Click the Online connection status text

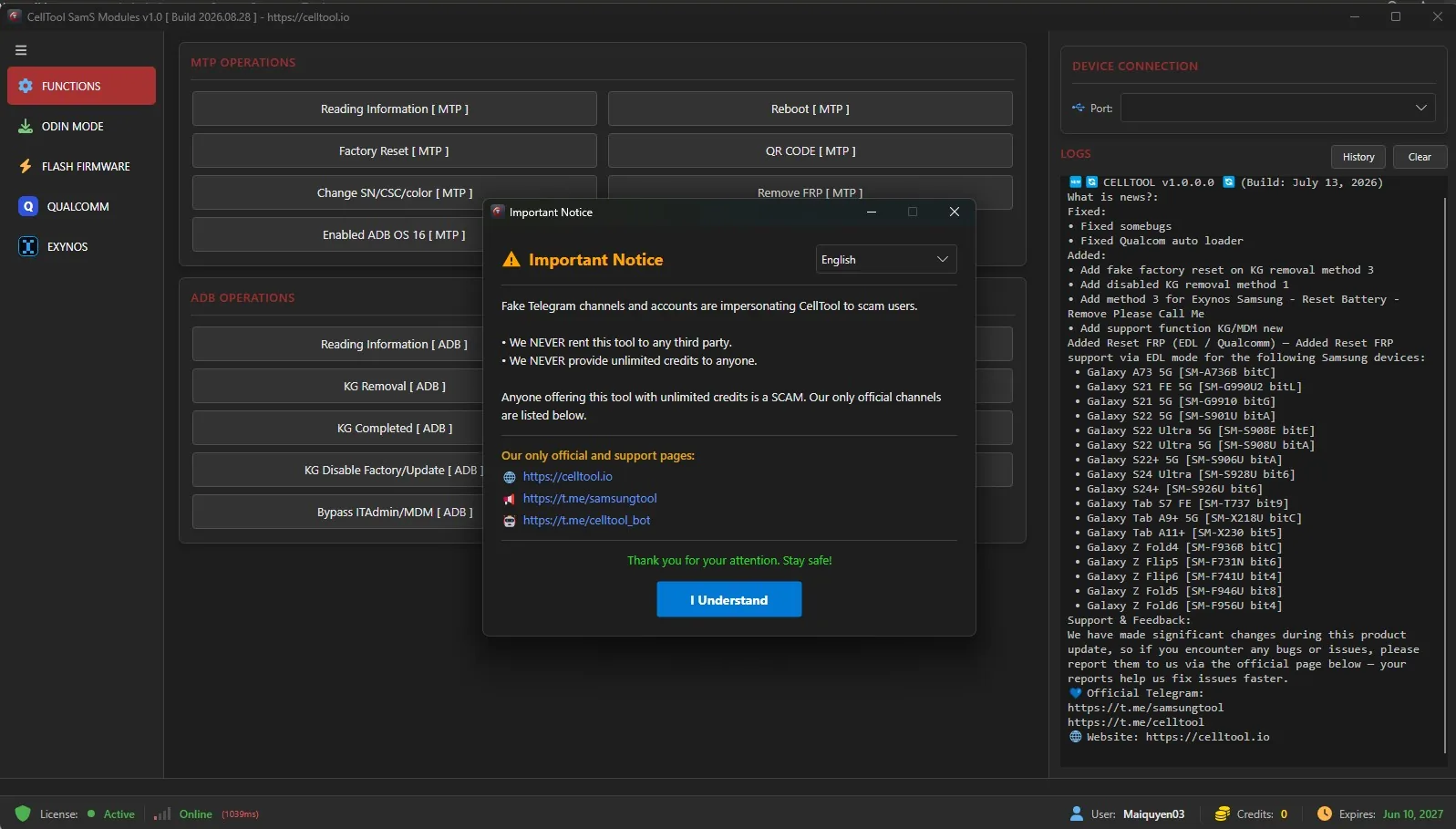pyautogui.click(x=196, y=814)
